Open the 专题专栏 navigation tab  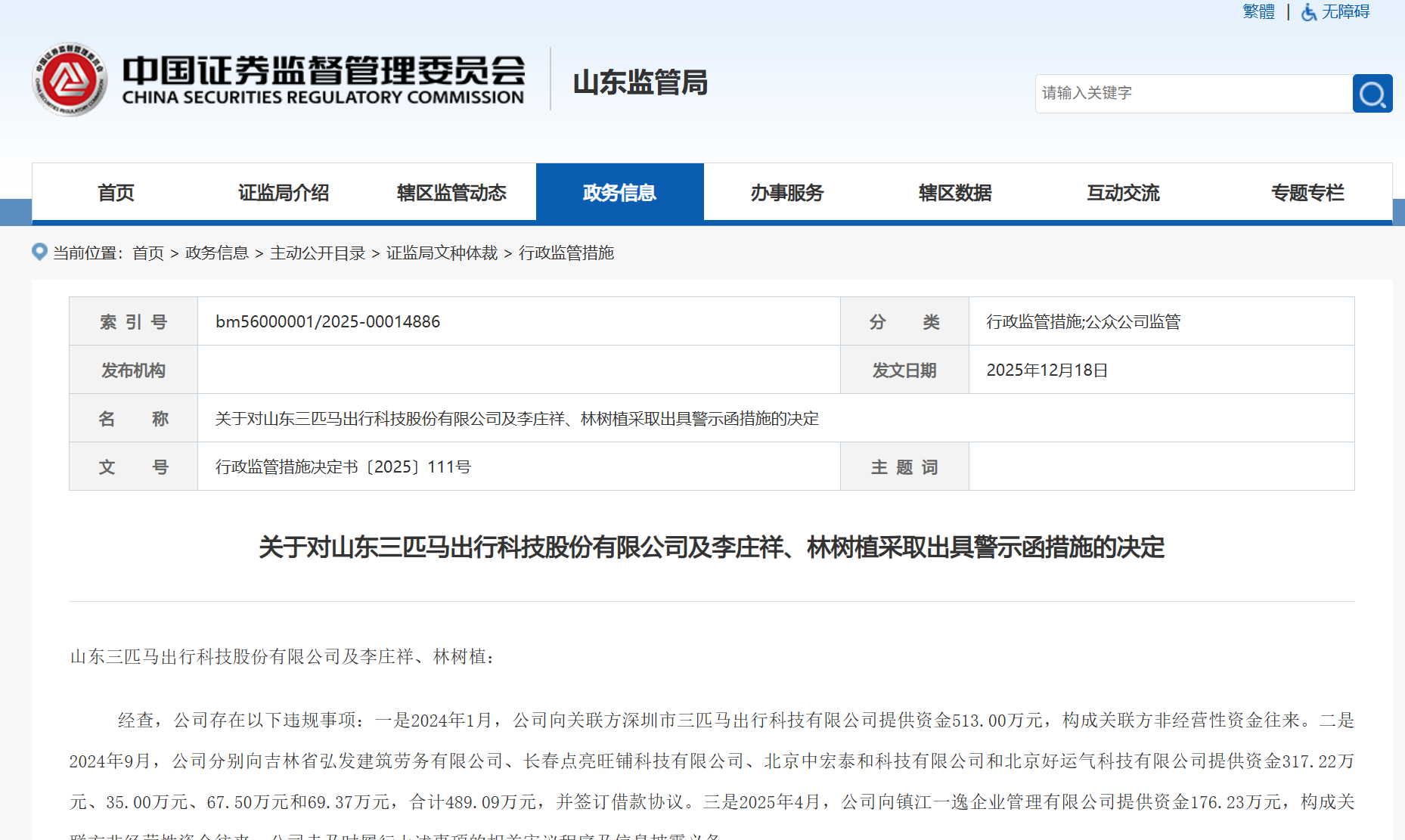pyautogui.click(x=1307, y=193)
